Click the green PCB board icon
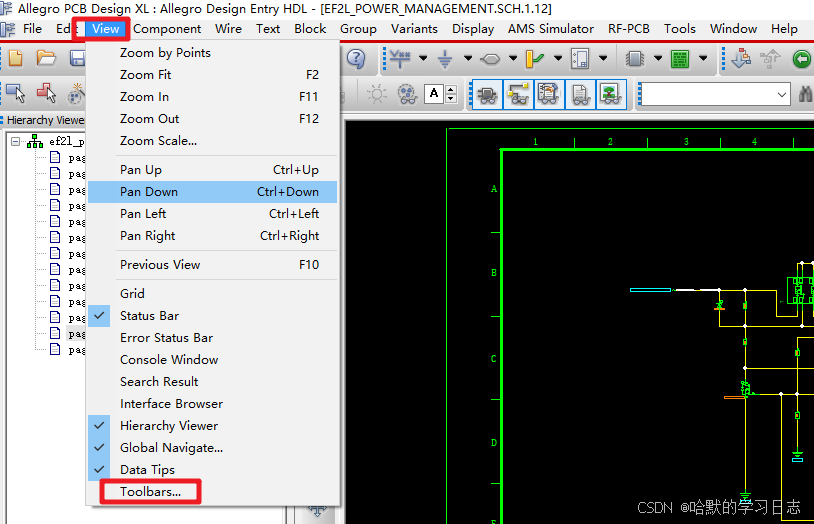Viewport: 814px width, 524px height. [x=680, y=59]
